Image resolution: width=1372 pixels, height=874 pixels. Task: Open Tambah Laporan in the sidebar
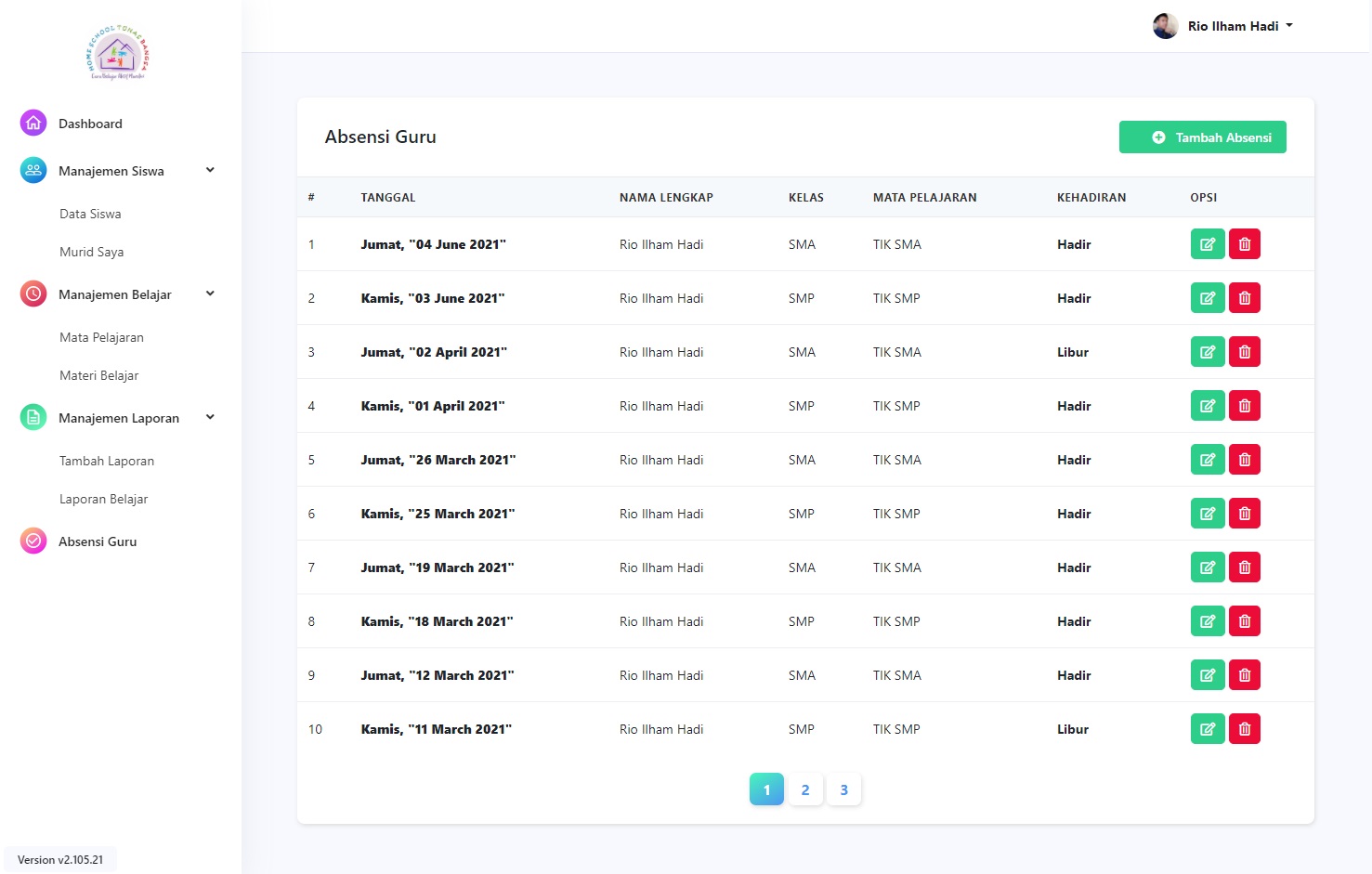point(107,461)
